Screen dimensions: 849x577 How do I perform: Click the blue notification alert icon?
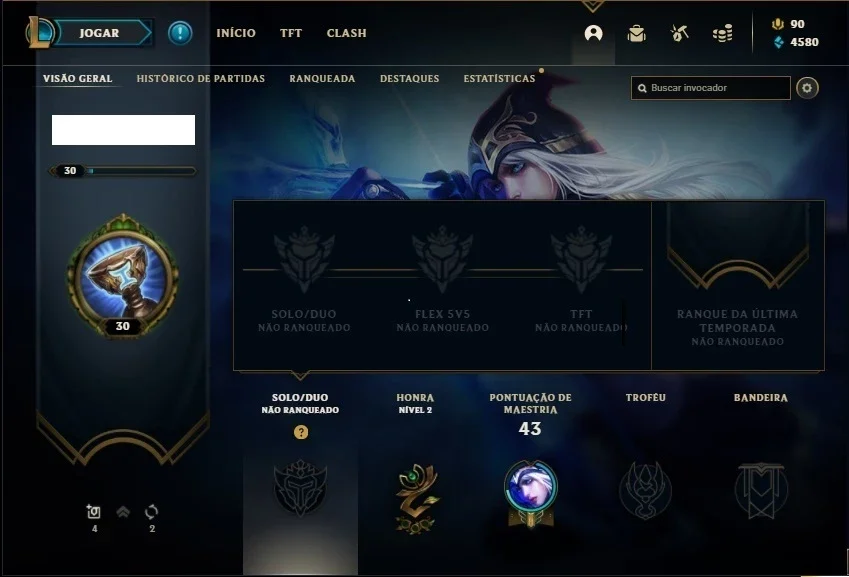(180, 33)
